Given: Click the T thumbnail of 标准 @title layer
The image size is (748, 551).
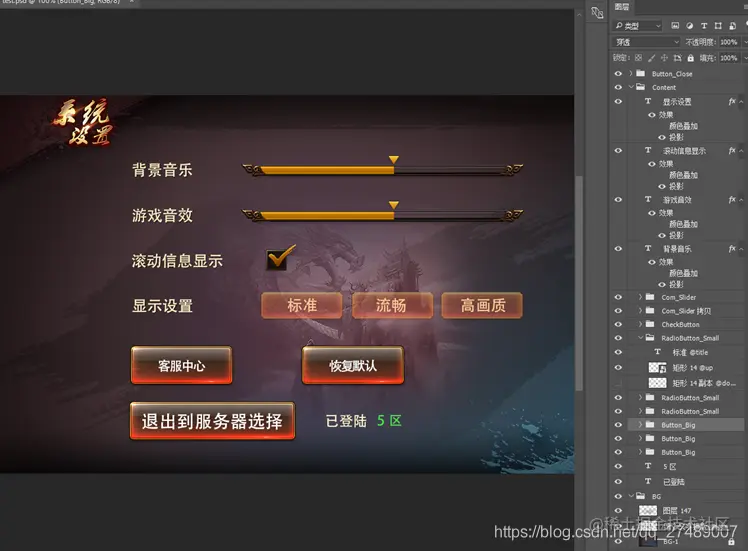Looking at the screenshot, I should coord(657,352).
